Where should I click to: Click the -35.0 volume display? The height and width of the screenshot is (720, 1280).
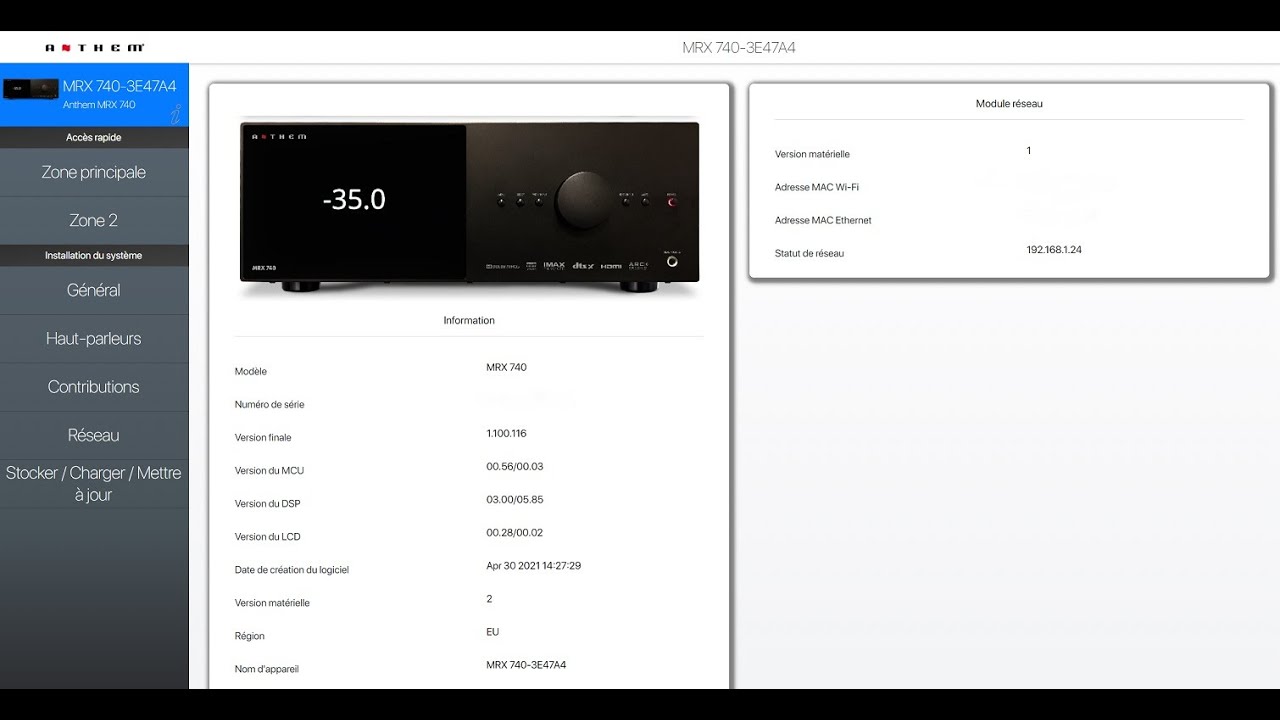point(354,199)
